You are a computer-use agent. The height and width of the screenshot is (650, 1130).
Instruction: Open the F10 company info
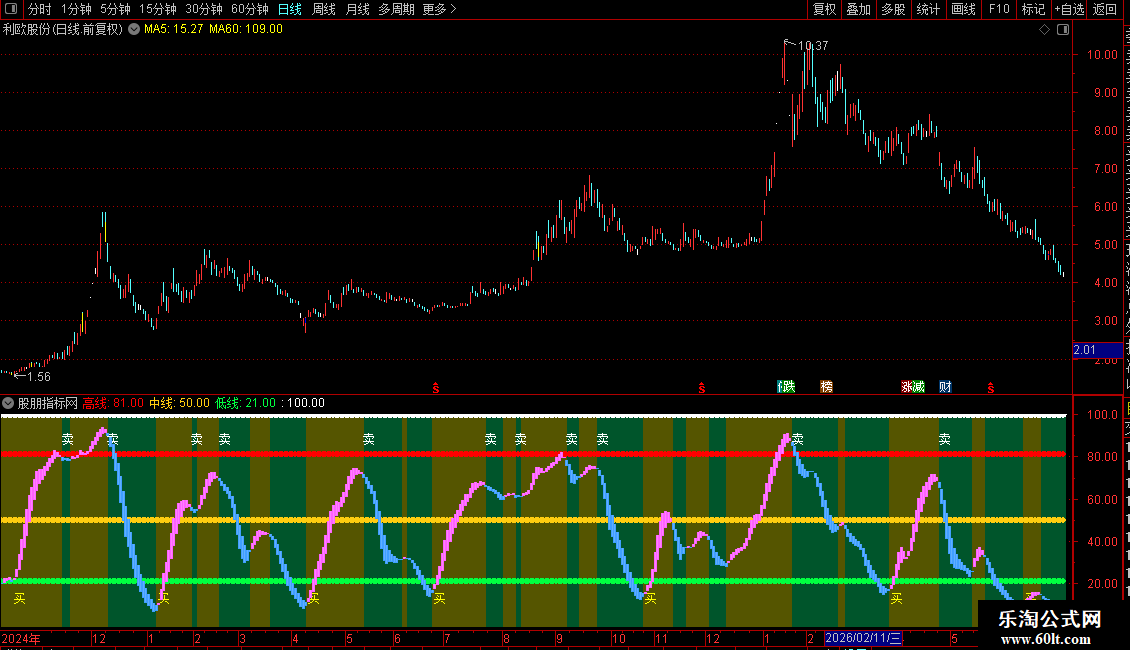coord(999,9)
